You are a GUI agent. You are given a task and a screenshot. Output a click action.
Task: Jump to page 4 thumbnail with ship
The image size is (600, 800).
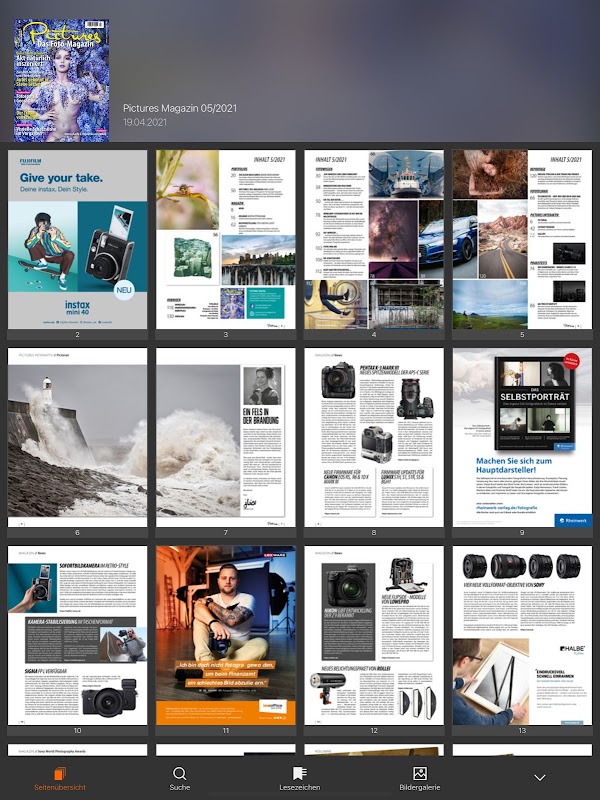tap(374, 239)
